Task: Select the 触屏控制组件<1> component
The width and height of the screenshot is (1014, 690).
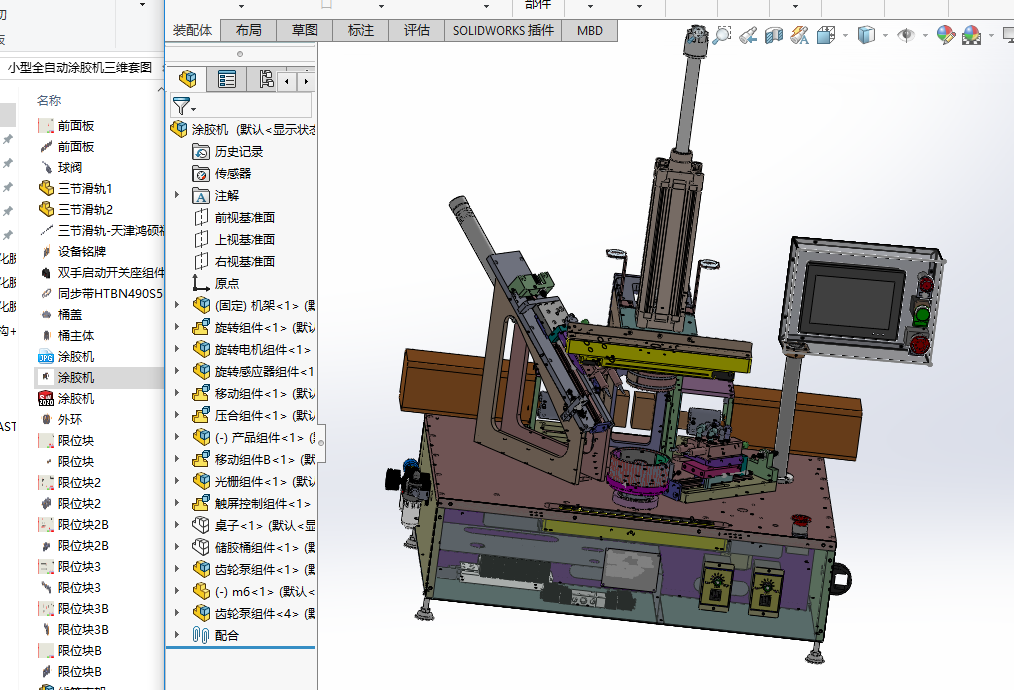Action: click(x=262, y=503)
